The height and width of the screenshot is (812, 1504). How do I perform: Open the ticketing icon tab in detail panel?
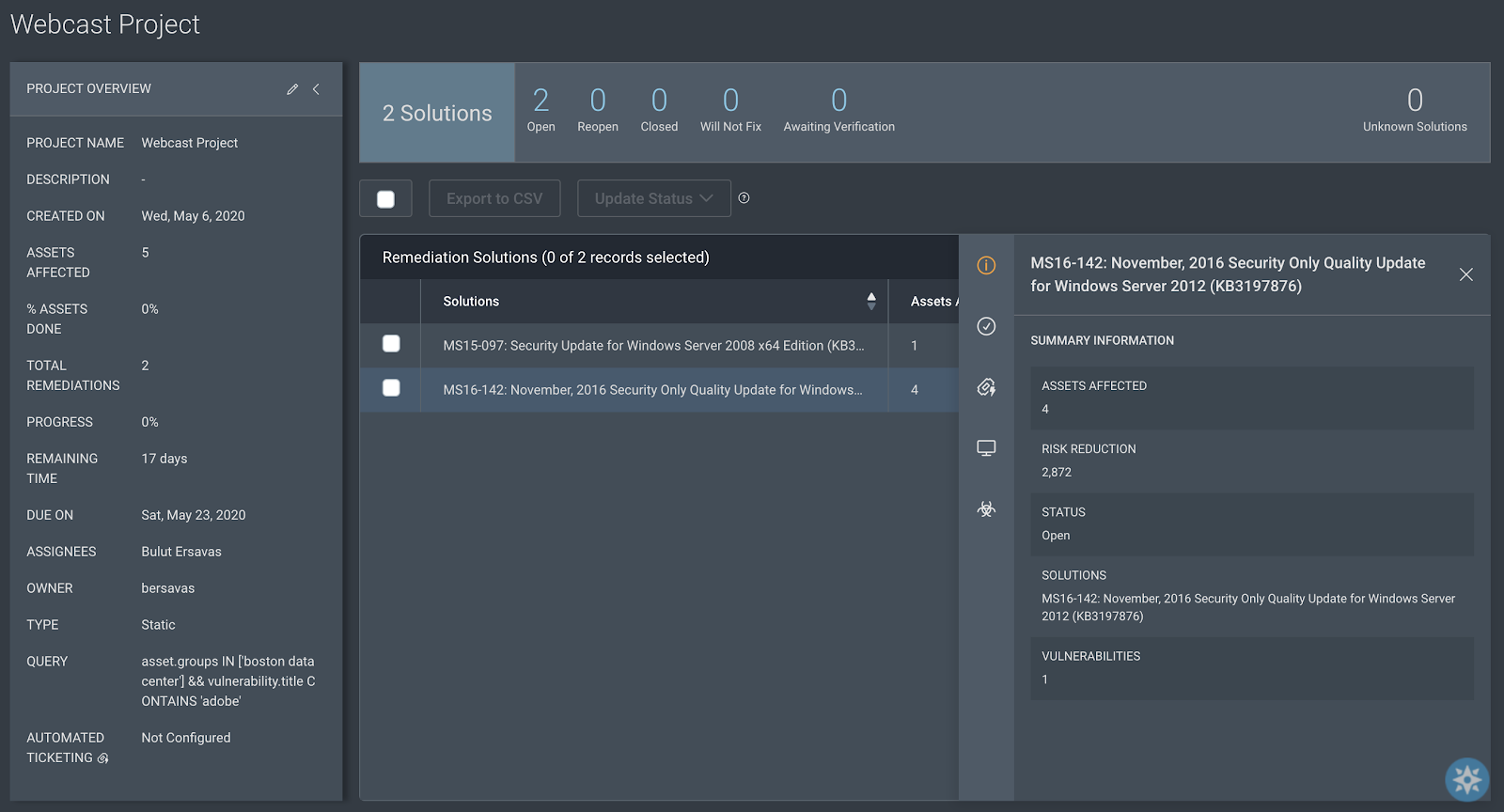click(986, 387)
